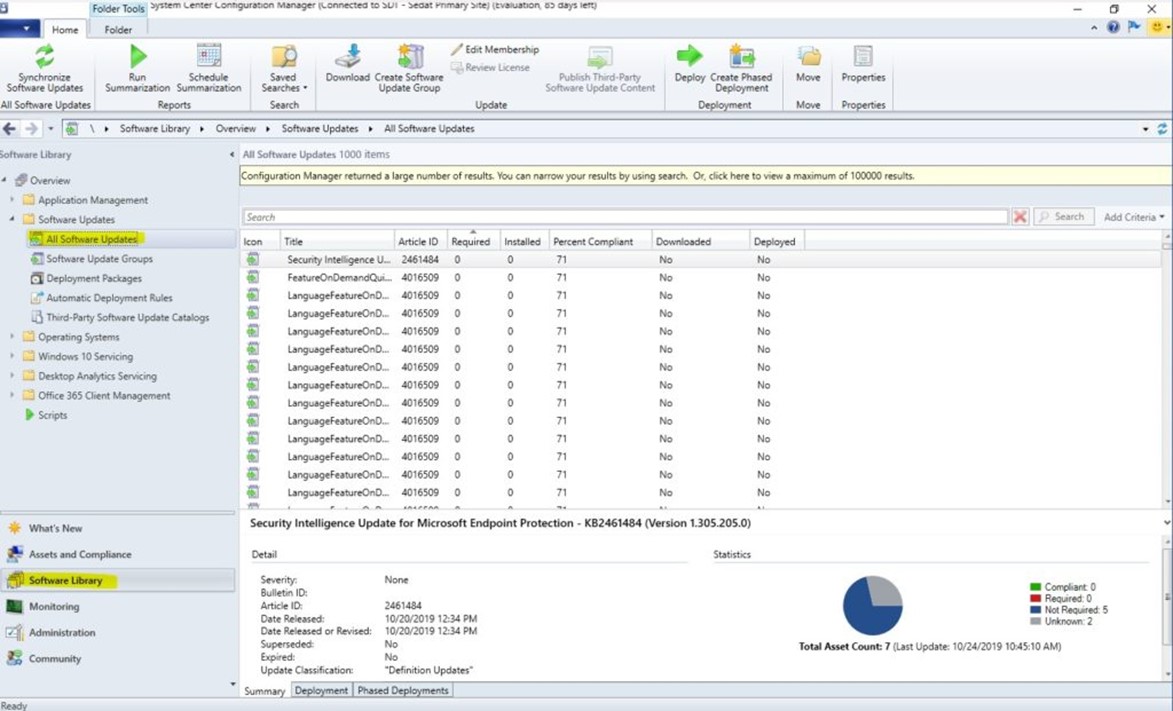The image size is (1173, 711).
Task: Switch to the Deployment details tab
Action: pyautogui.click(x=322, y=691)
